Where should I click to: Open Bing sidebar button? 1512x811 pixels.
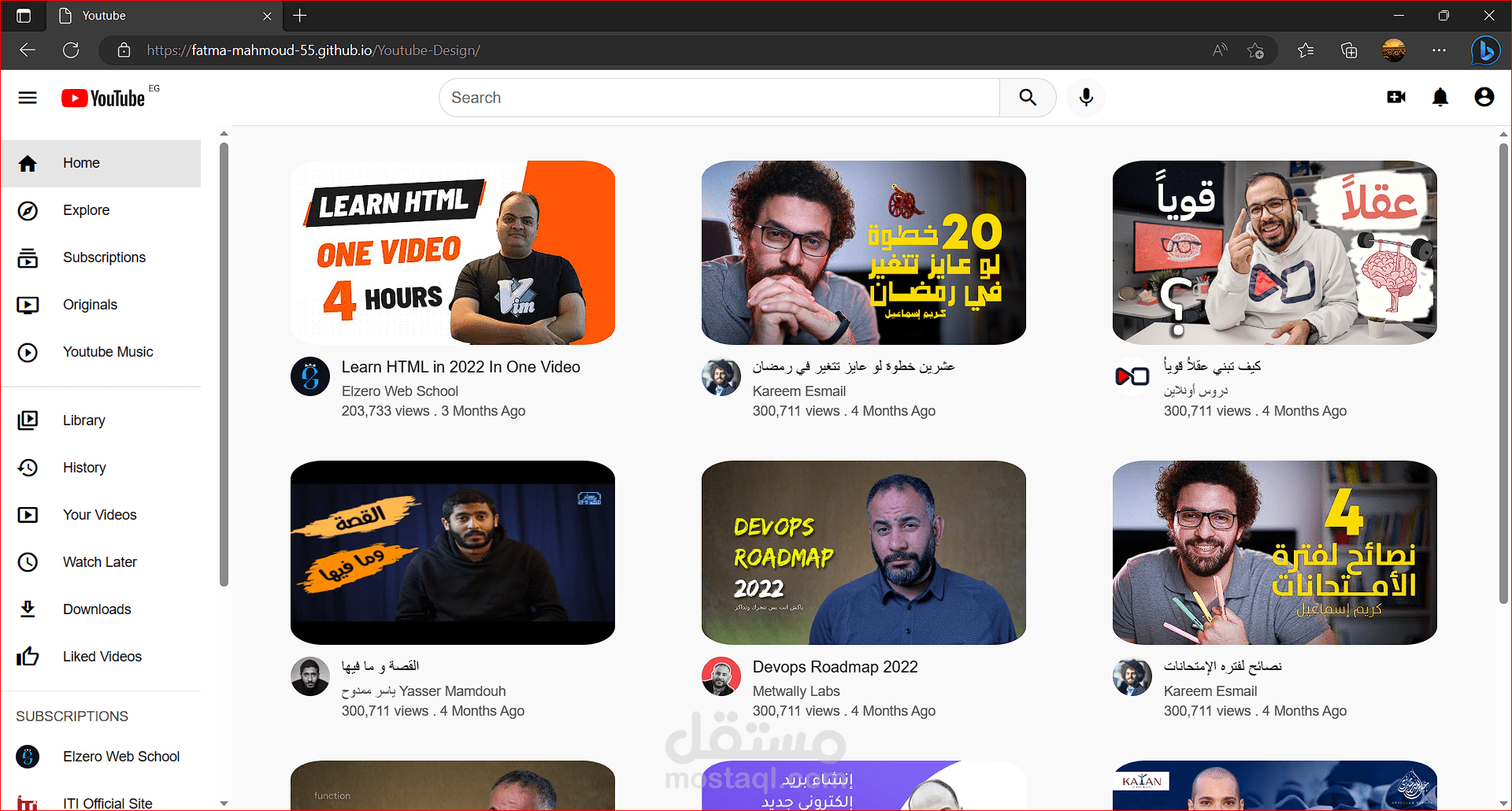tap(1485, 51)
